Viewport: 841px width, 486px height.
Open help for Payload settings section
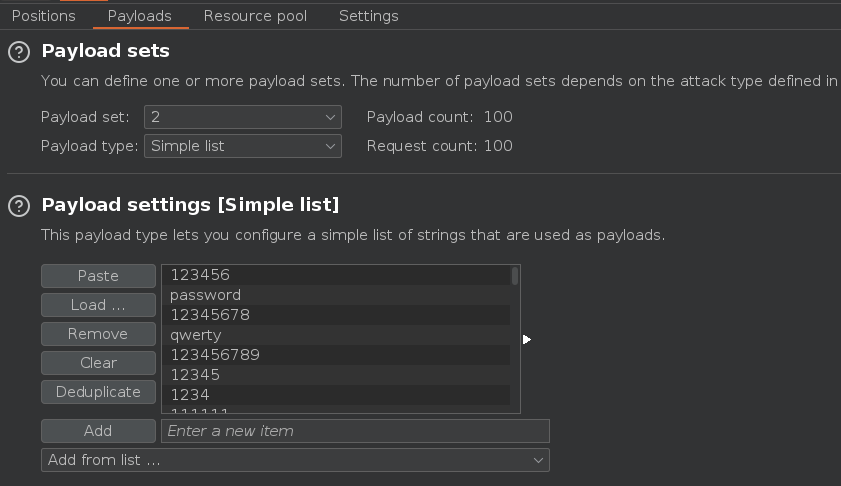(18, 206)
